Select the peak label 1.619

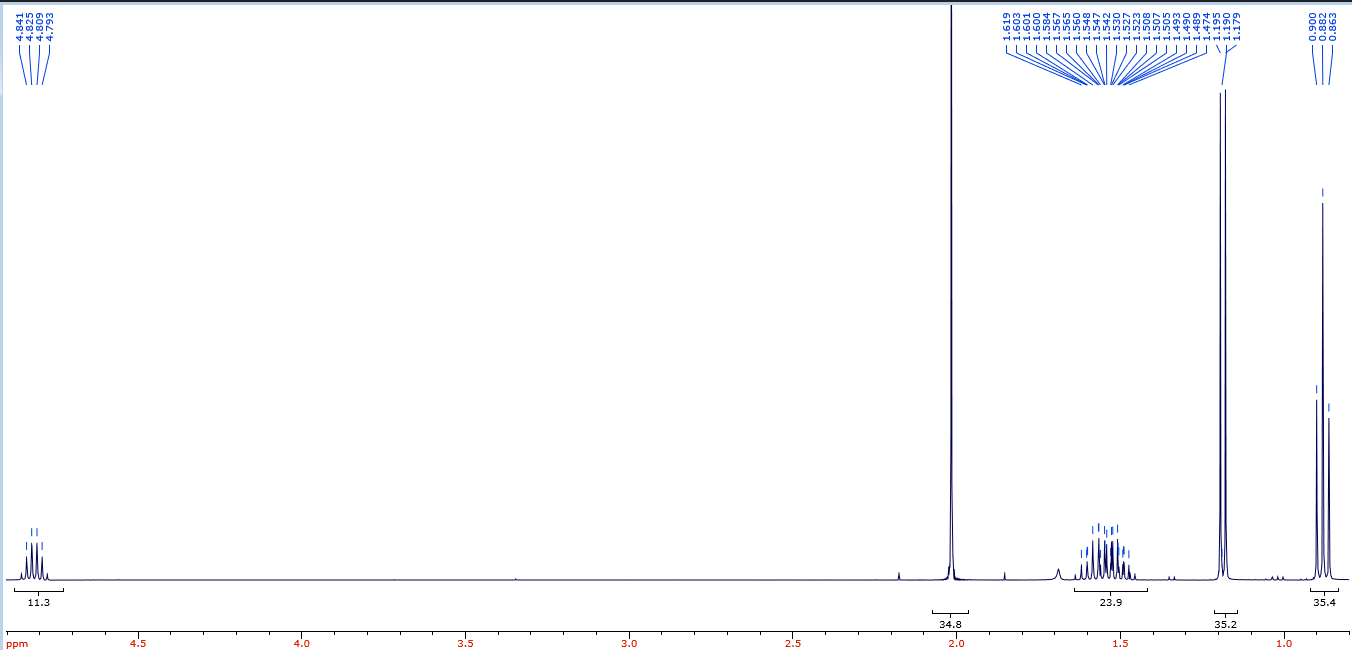pyautogui.click(x=1006, y=27)
